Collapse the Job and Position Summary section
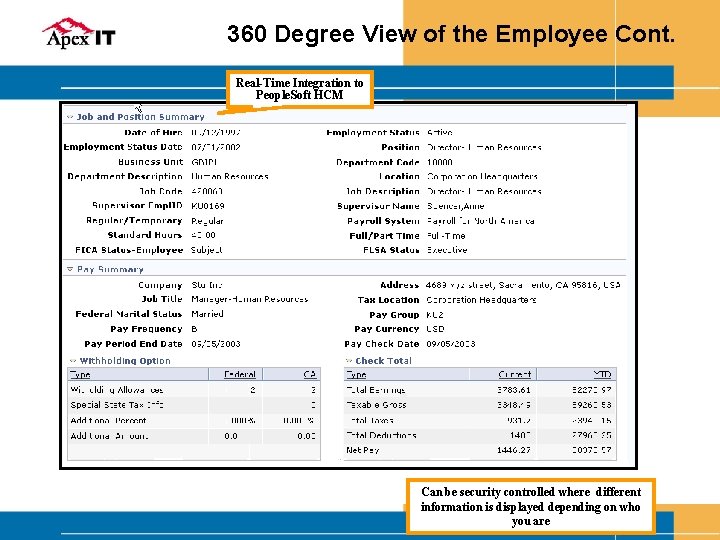Image resolution: width=720 pixels, height=540 pixels. (x=70, y=117)
